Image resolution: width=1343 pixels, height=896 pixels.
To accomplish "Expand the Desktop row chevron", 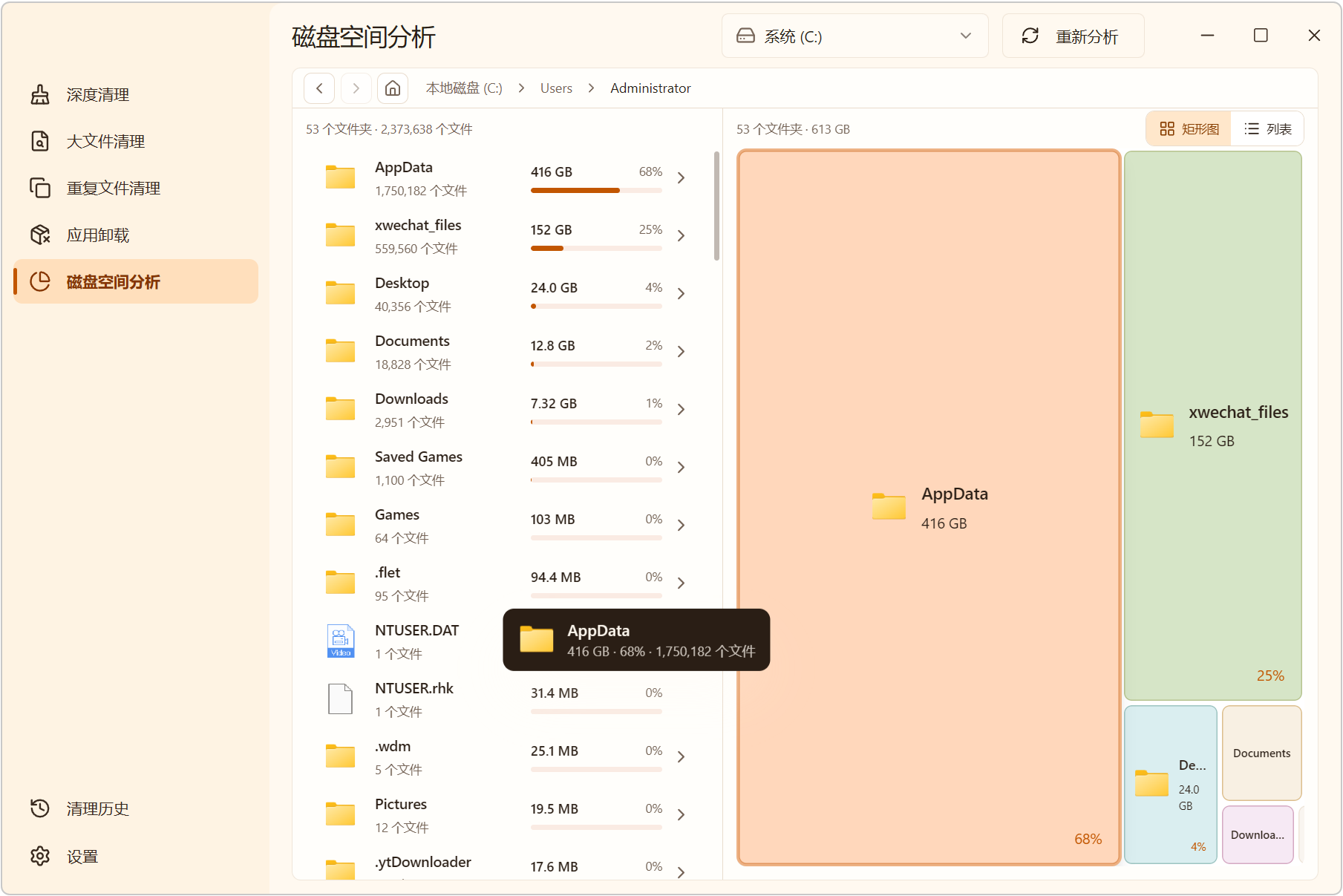I will [681, 294].
